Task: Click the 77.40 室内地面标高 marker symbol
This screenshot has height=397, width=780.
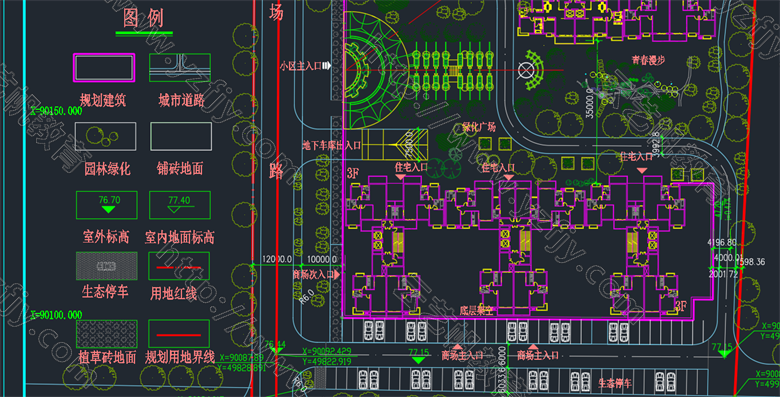Action: [x=180, y=204]
